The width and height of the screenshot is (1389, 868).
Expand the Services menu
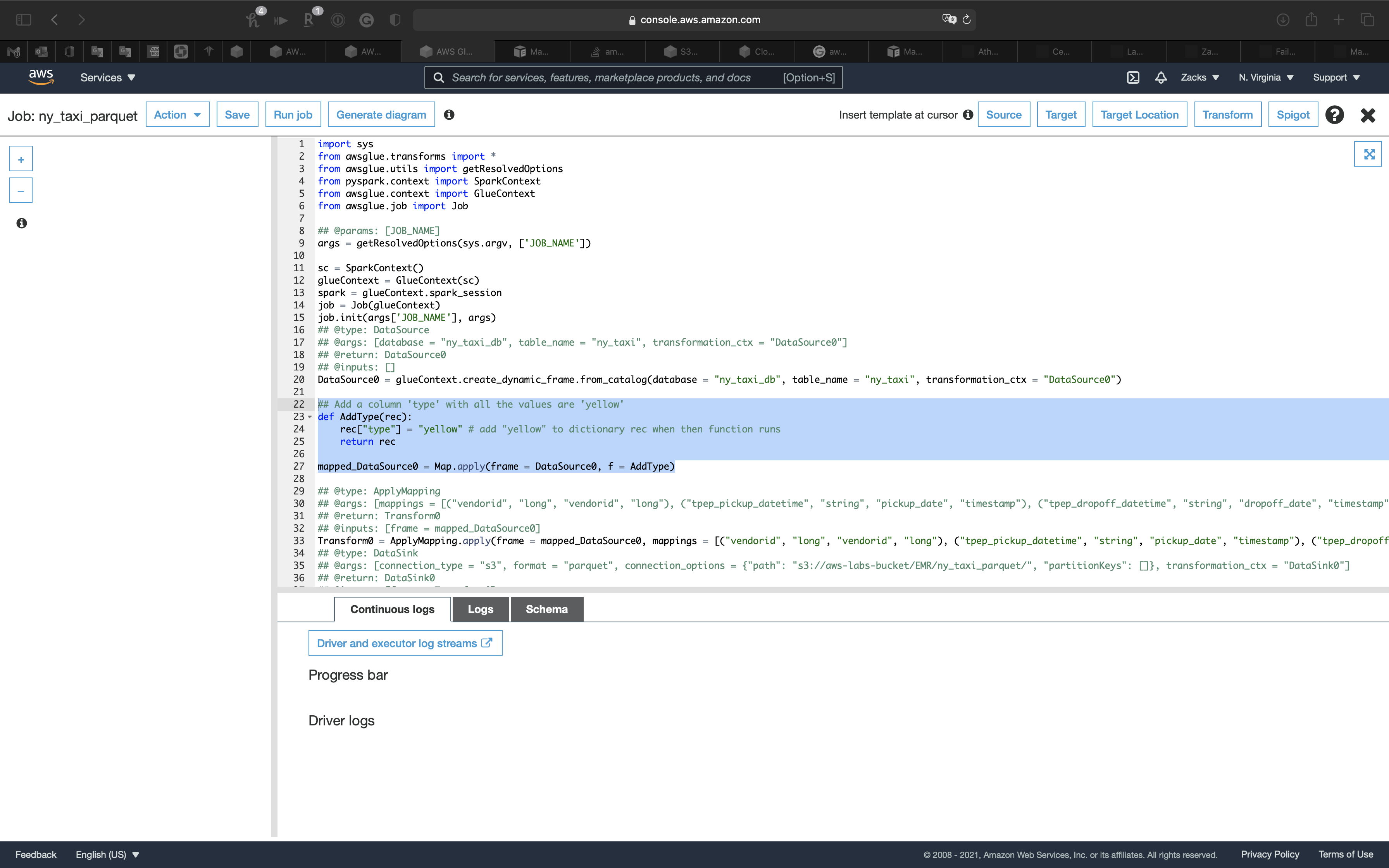click(107, 77)
